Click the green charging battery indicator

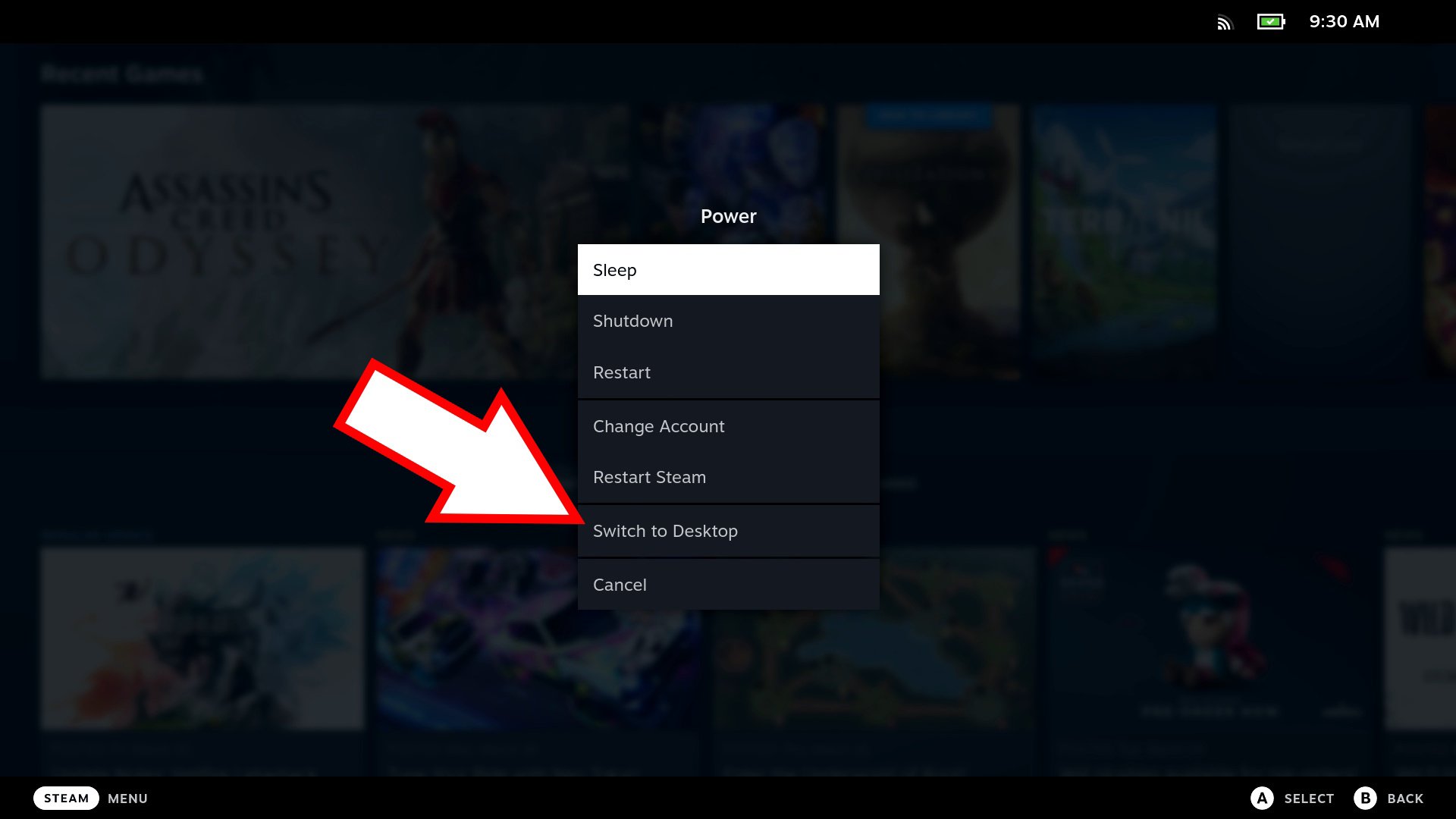pyautogui.click(x=1271, y=20)
